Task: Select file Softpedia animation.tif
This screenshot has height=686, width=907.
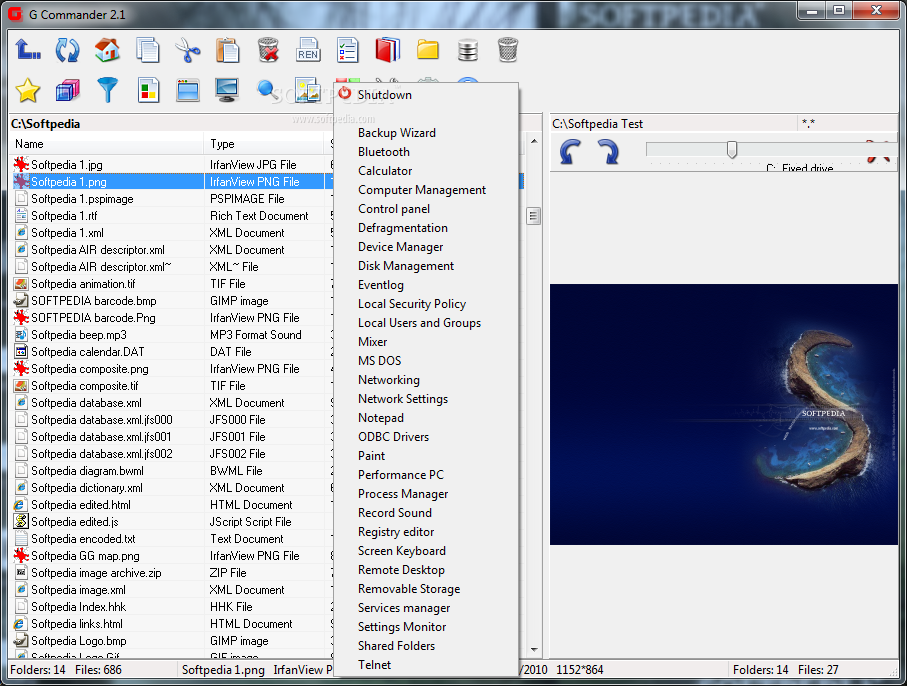Action: (83, 284)
